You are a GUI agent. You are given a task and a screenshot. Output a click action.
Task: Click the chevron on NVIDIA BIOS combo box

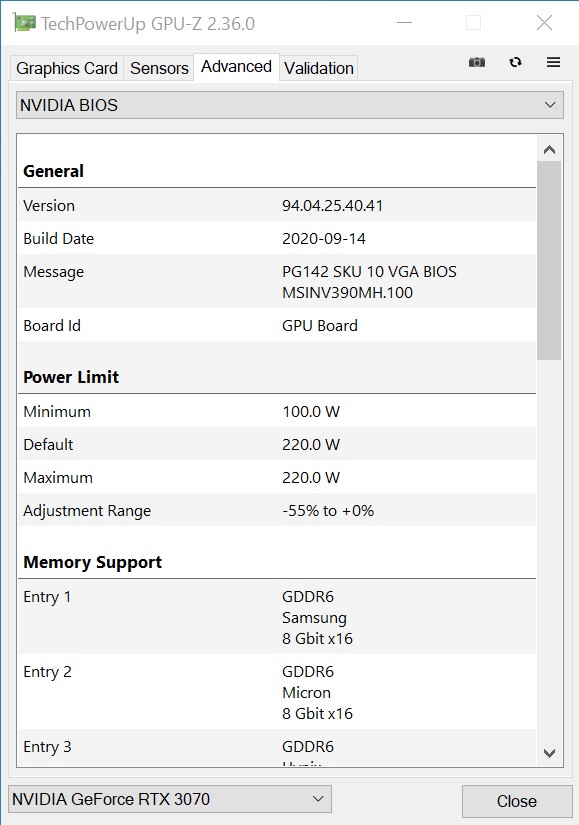pos(550,105)
